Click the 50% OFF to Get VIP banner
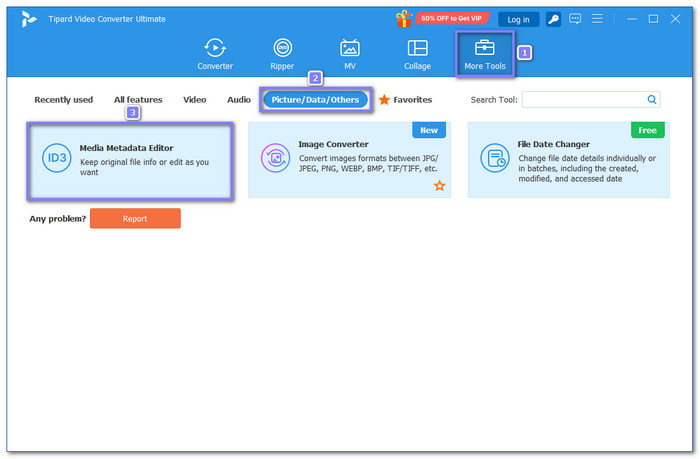 pos(452,18)
